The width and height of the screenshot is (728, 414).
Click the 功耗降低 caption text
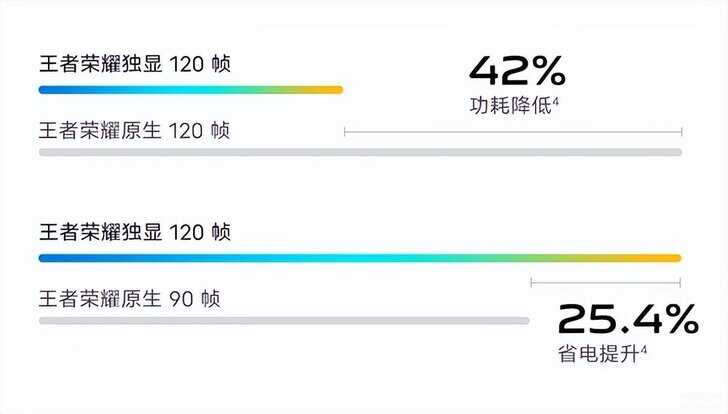coord(510,106)
